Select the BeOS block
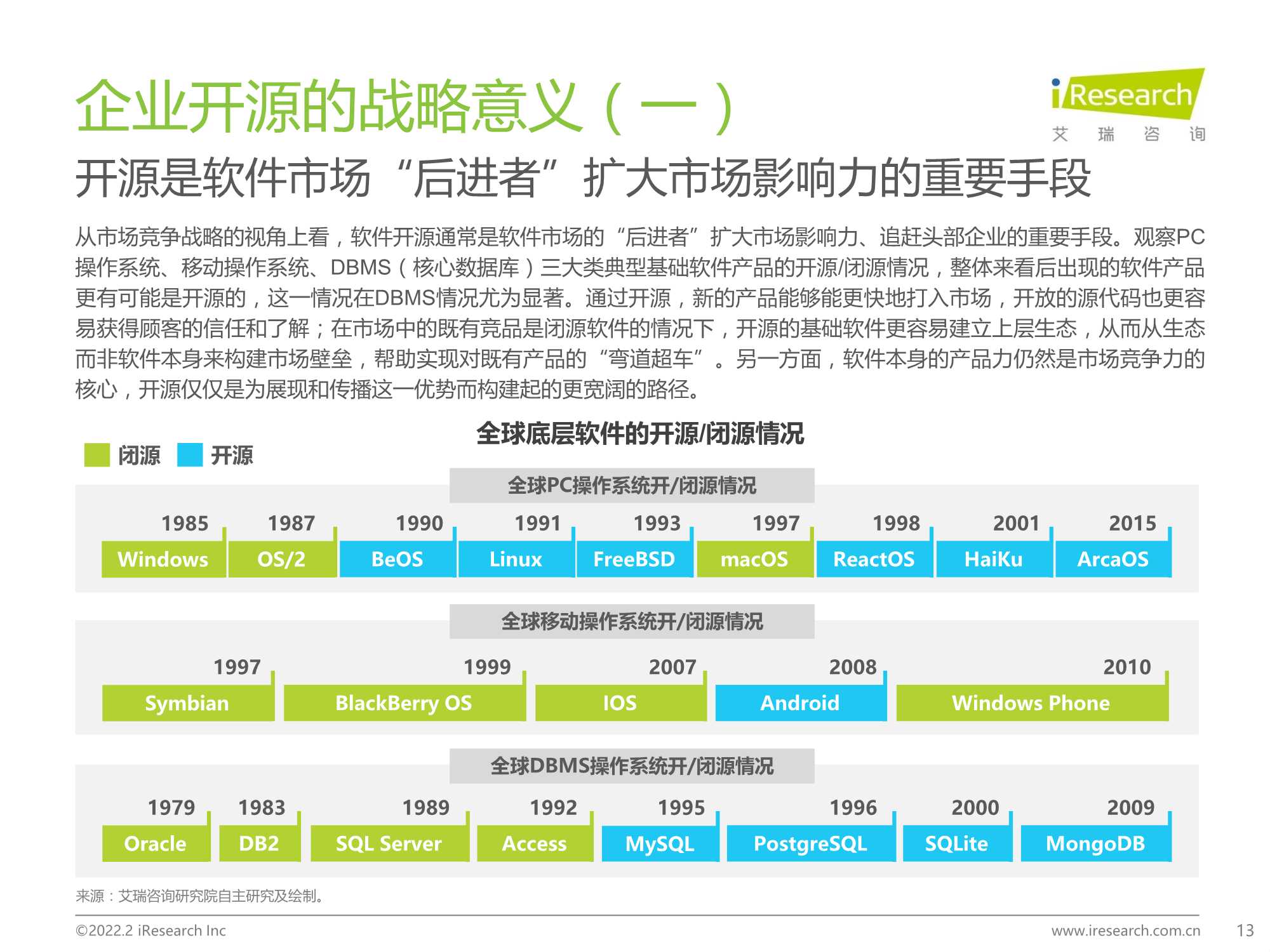 (398, 559)
